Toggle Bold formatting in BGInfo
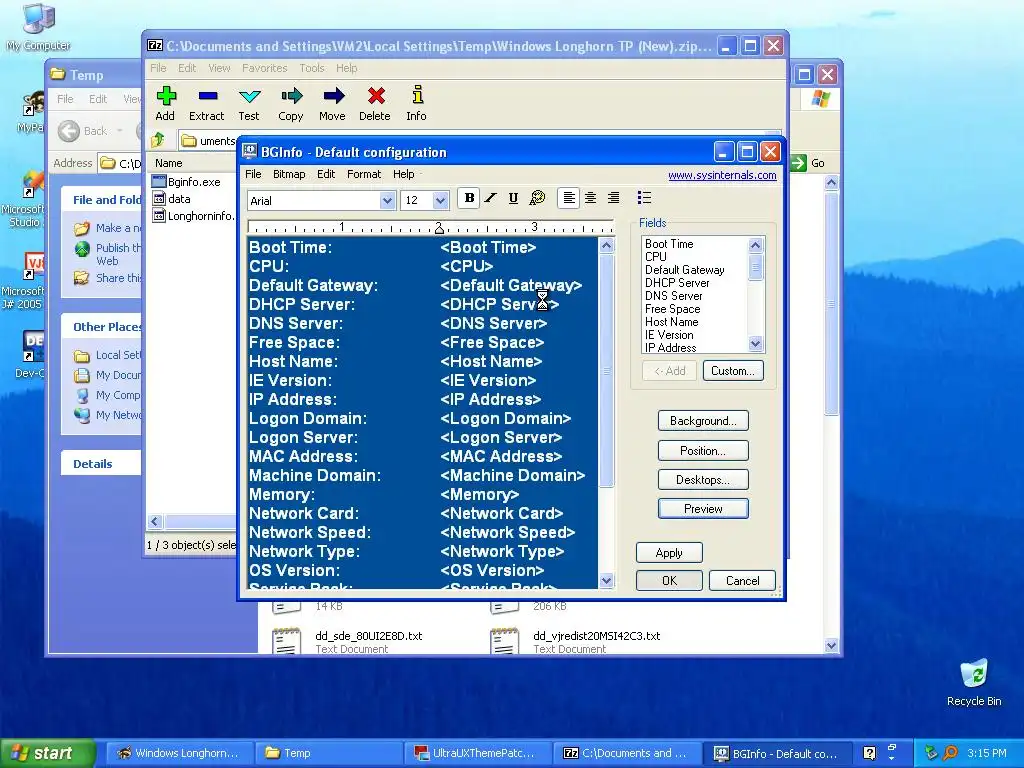This screenshot has width=1024, height=768. (x=469, y=198)
